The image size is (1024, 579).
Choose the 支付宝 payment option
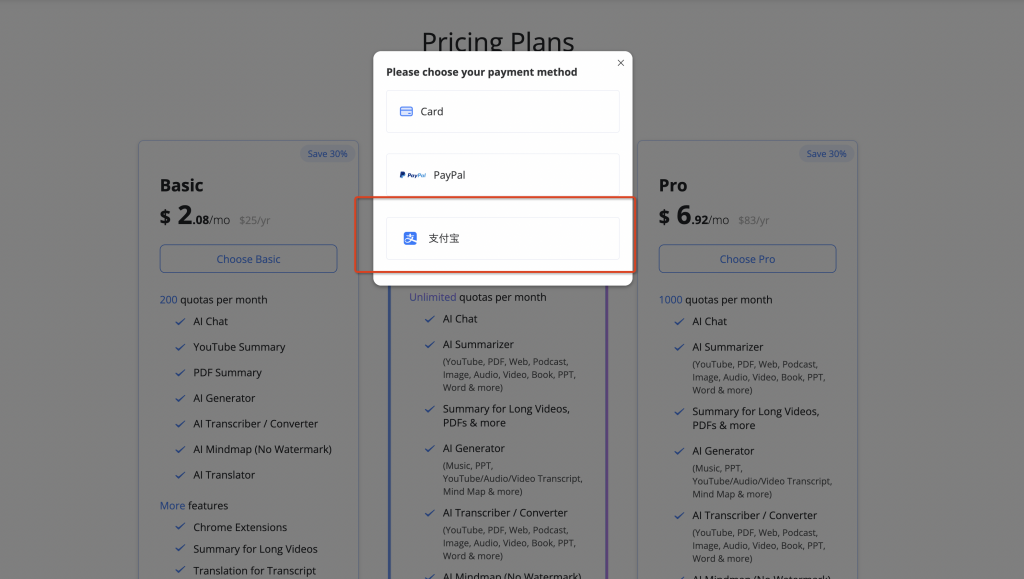(503, 238)
